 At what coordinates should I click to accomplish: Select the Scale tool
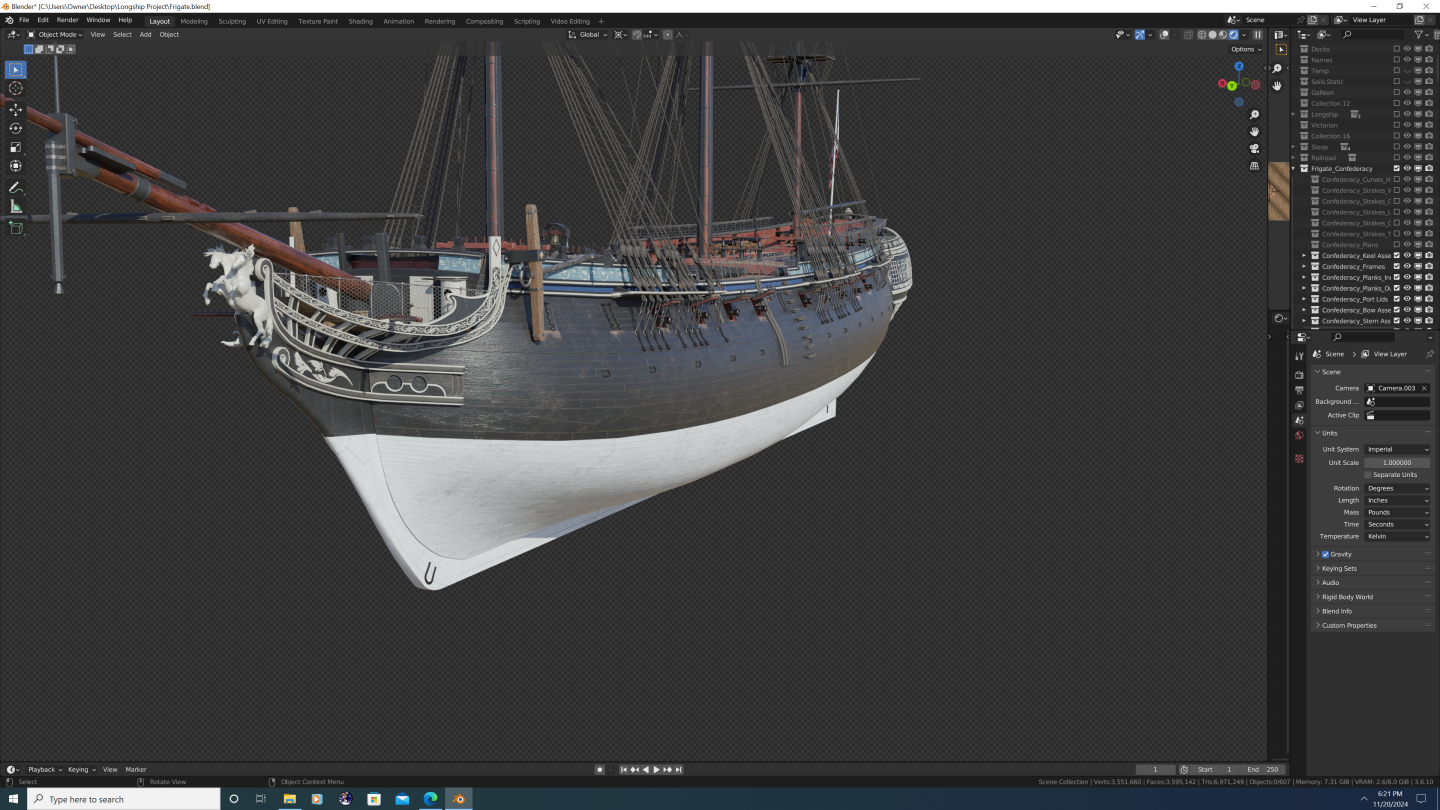tap(15, 147)
